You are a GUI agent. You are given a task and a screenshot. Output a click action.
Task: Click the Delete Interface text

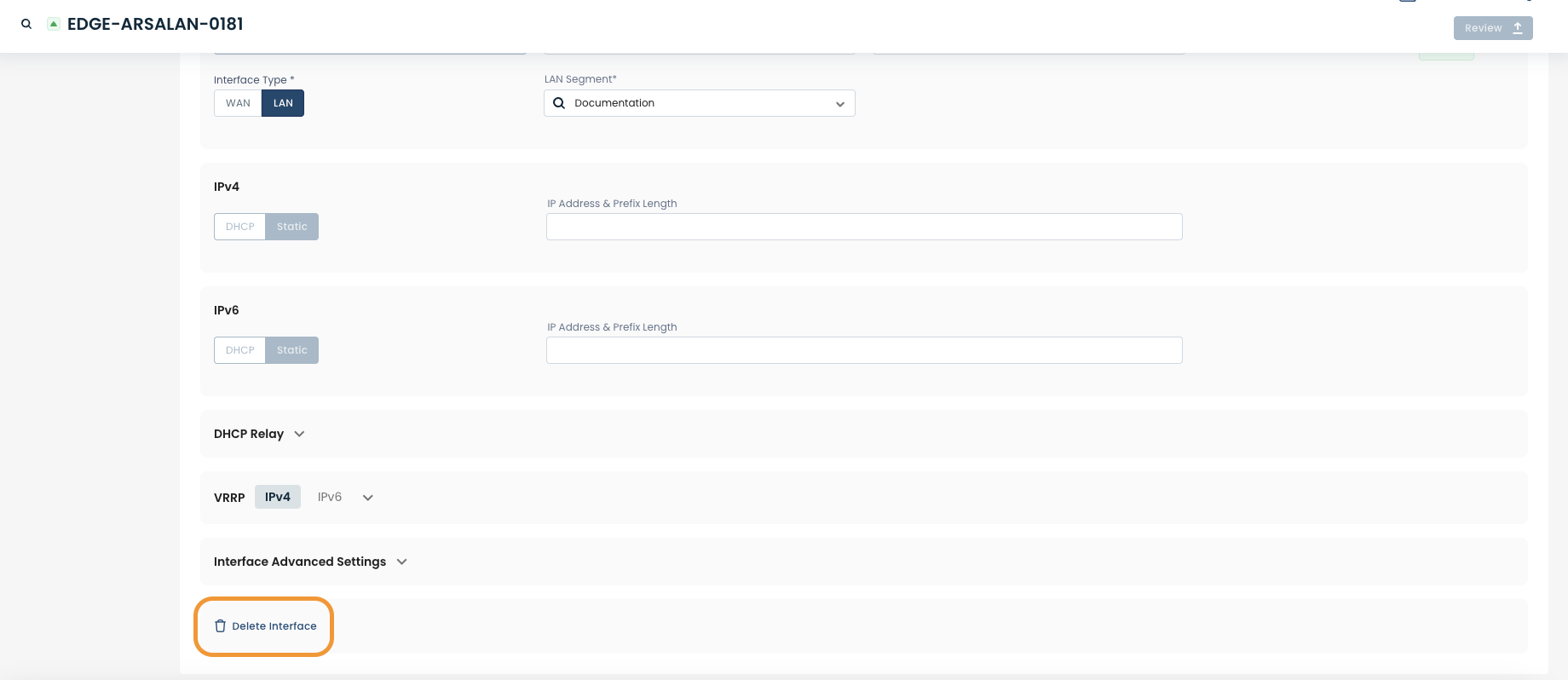pos(274,626)
